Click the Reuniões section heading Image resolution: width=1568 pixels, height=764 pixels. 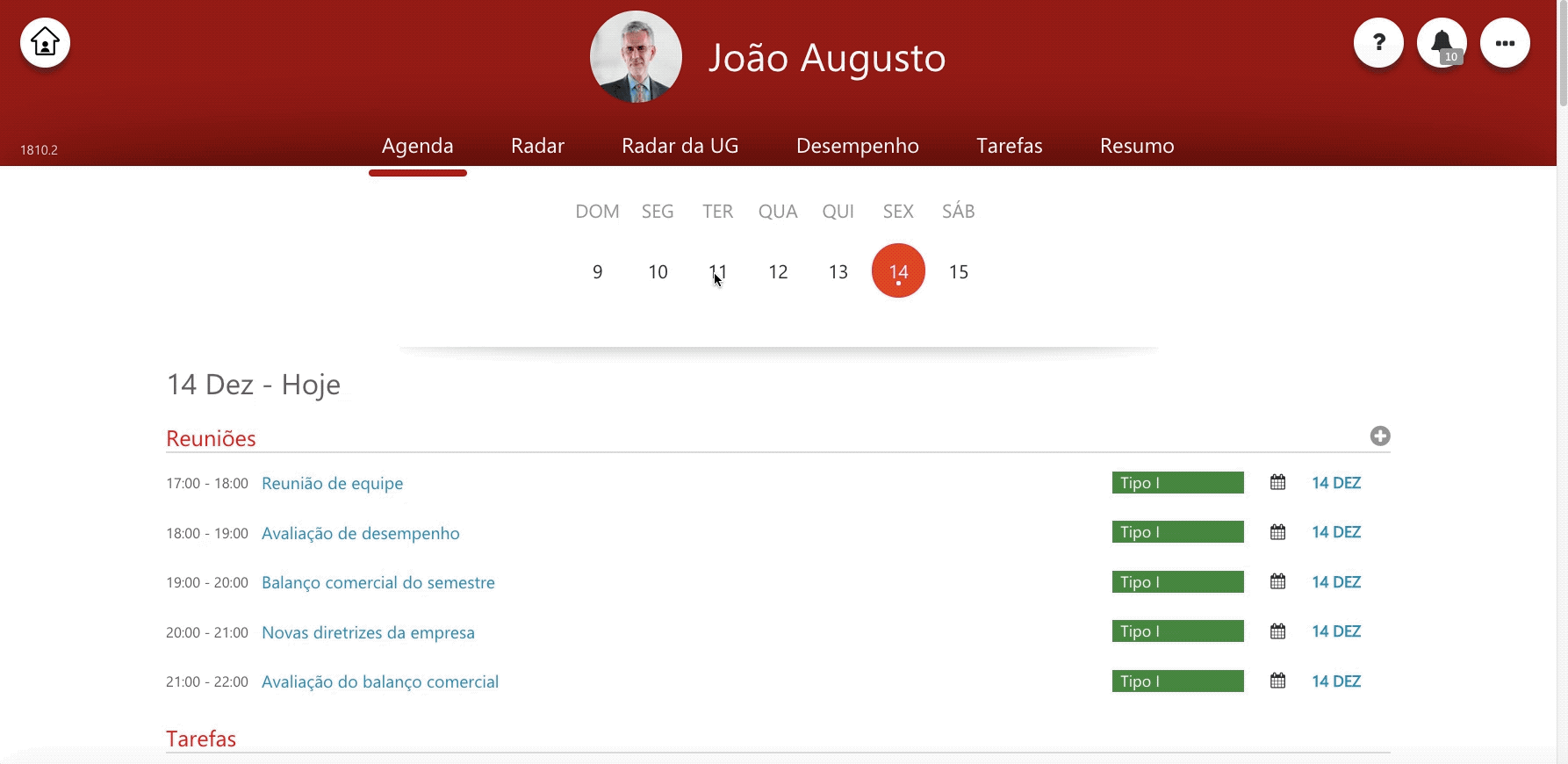[x=211, y=438]
